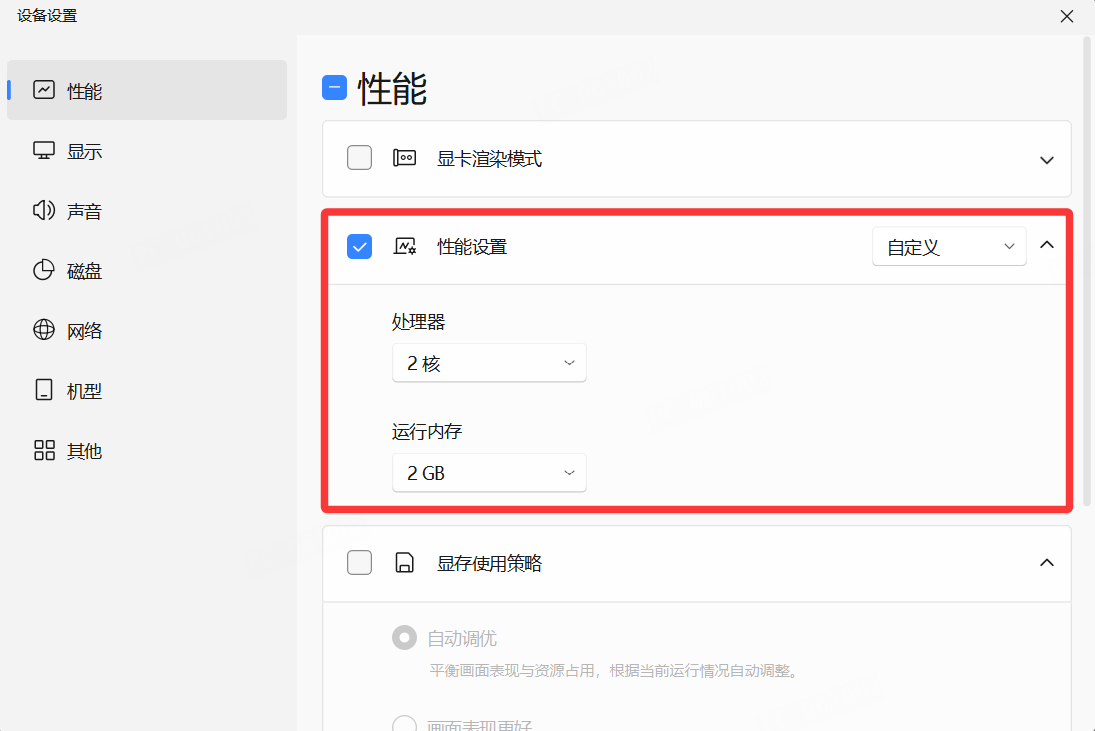Click the 声音 speaker icon in sidebar
This screenshot has height=731, width=1095.
(x=44, y=210)
